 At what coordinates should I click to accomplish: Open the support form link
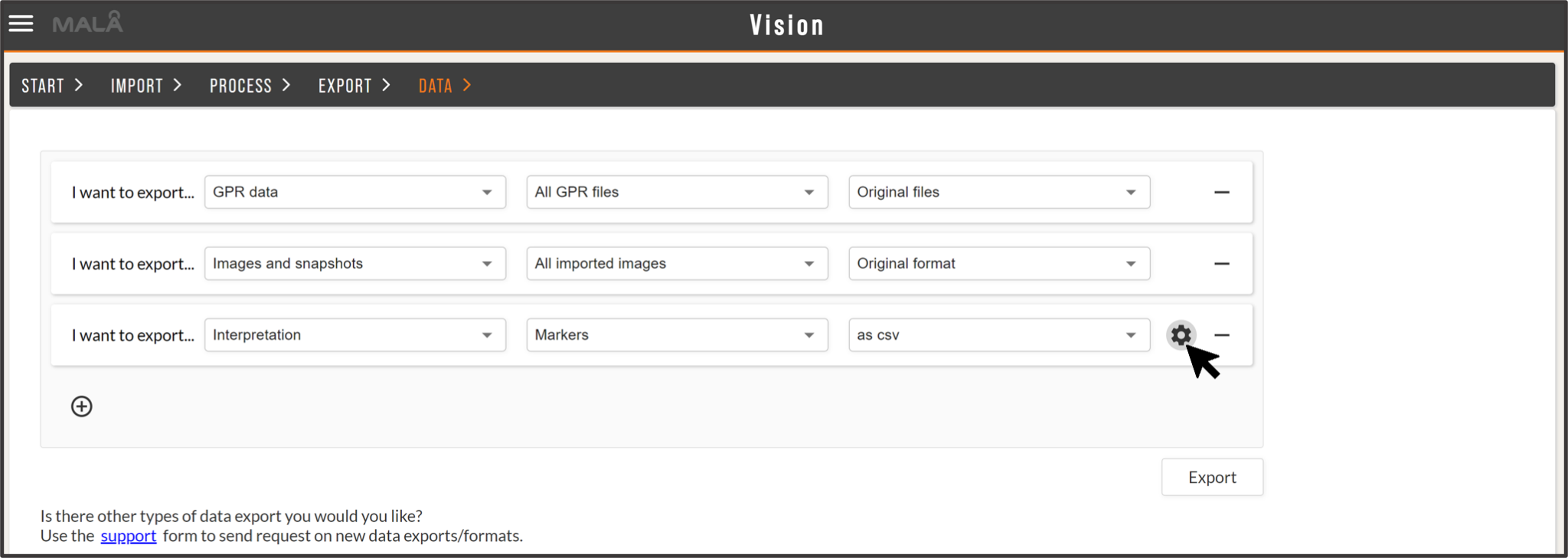pyautogui.click(x=128, y=536)
